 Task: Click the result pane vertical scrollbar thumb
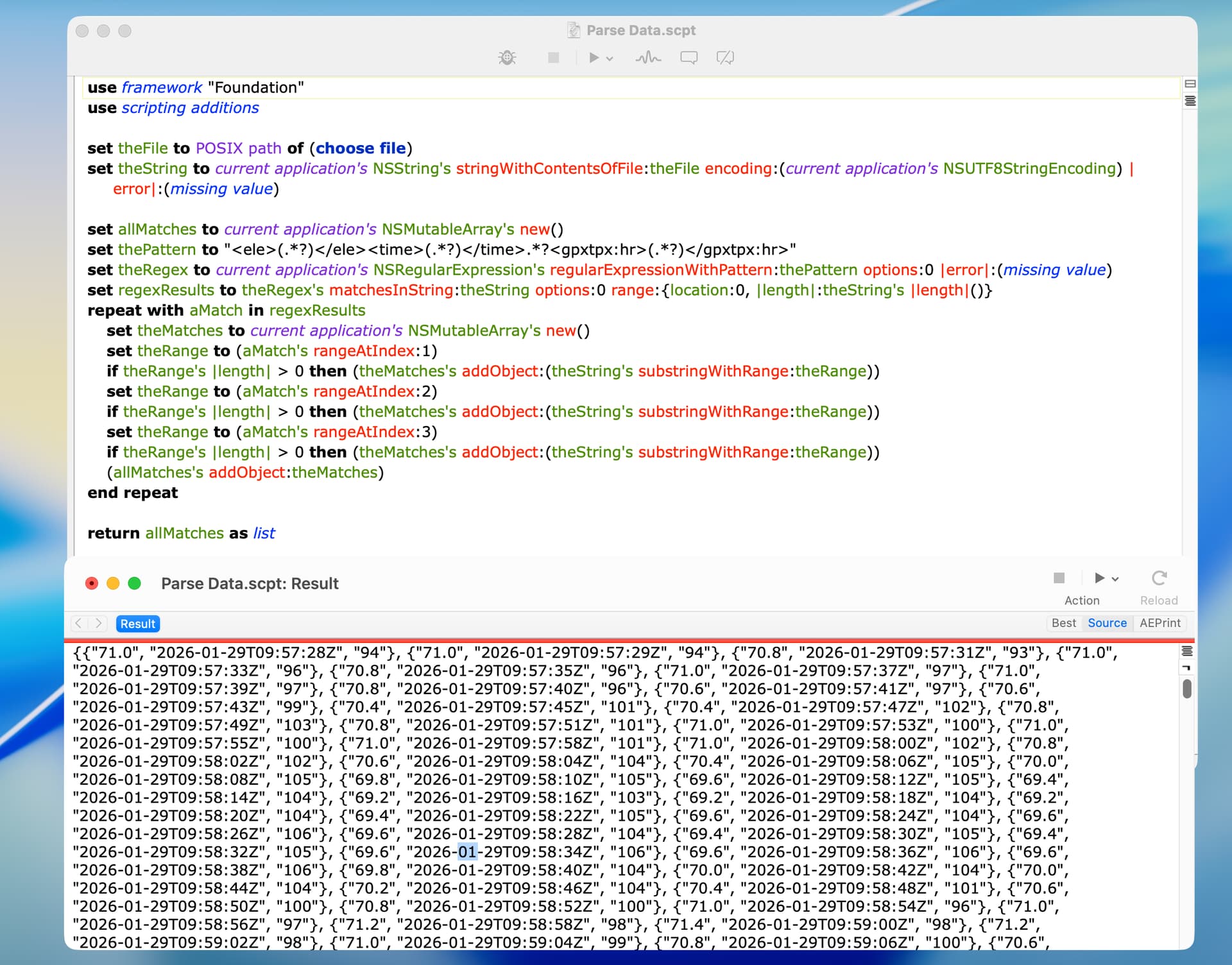(1186, 688)
